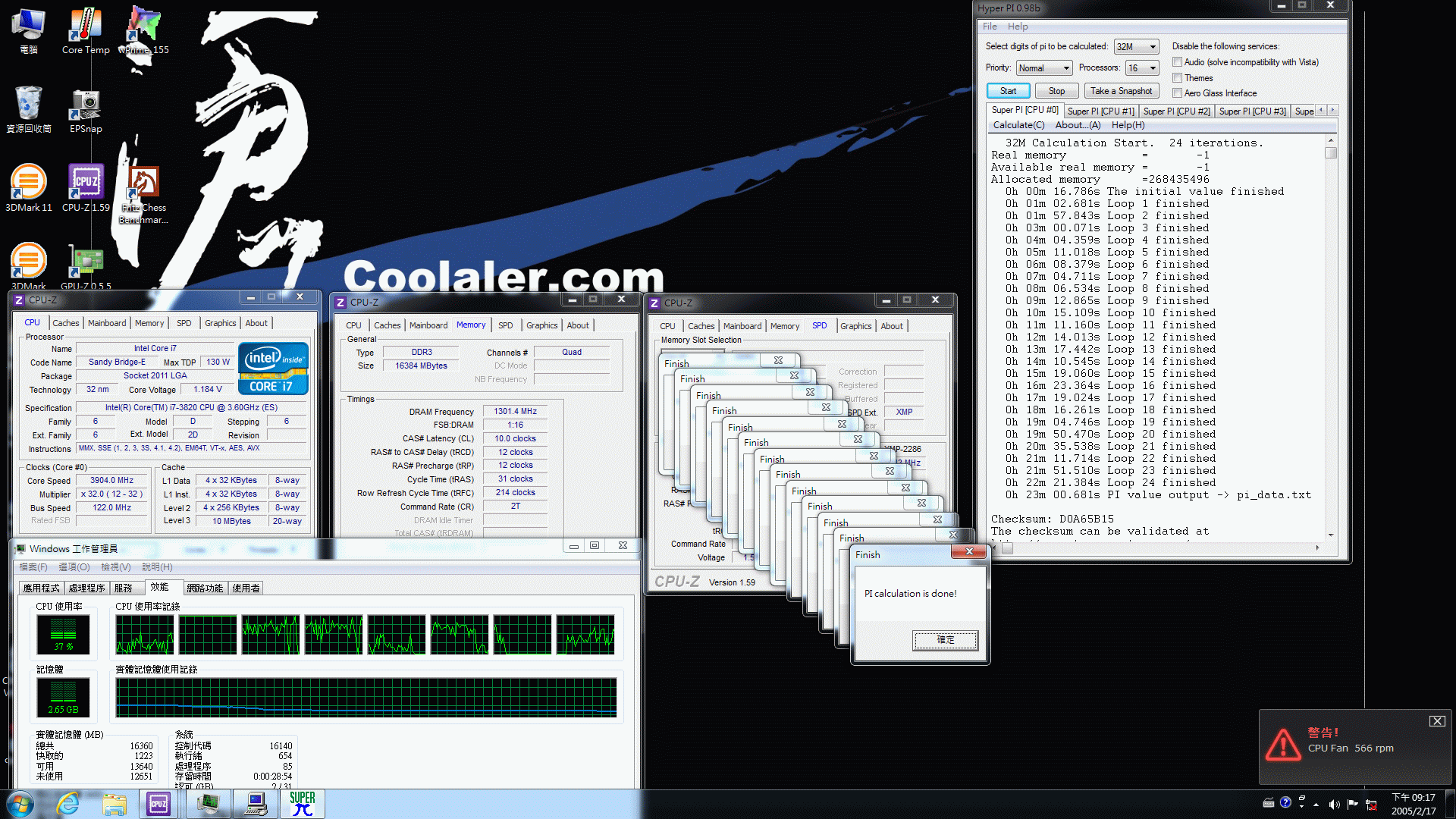
Task: Open Graphics tab in right CPU-Z window
Action: pos(855,326)
